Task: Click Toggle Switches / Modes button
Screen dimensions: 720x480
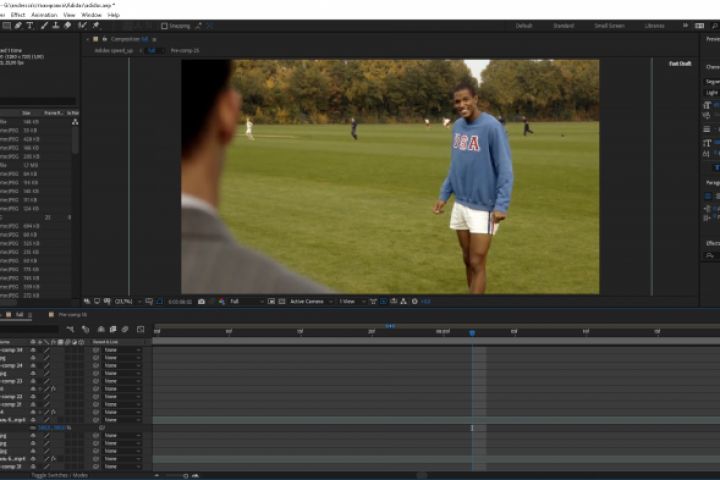Action: click(x=59, y=474)
